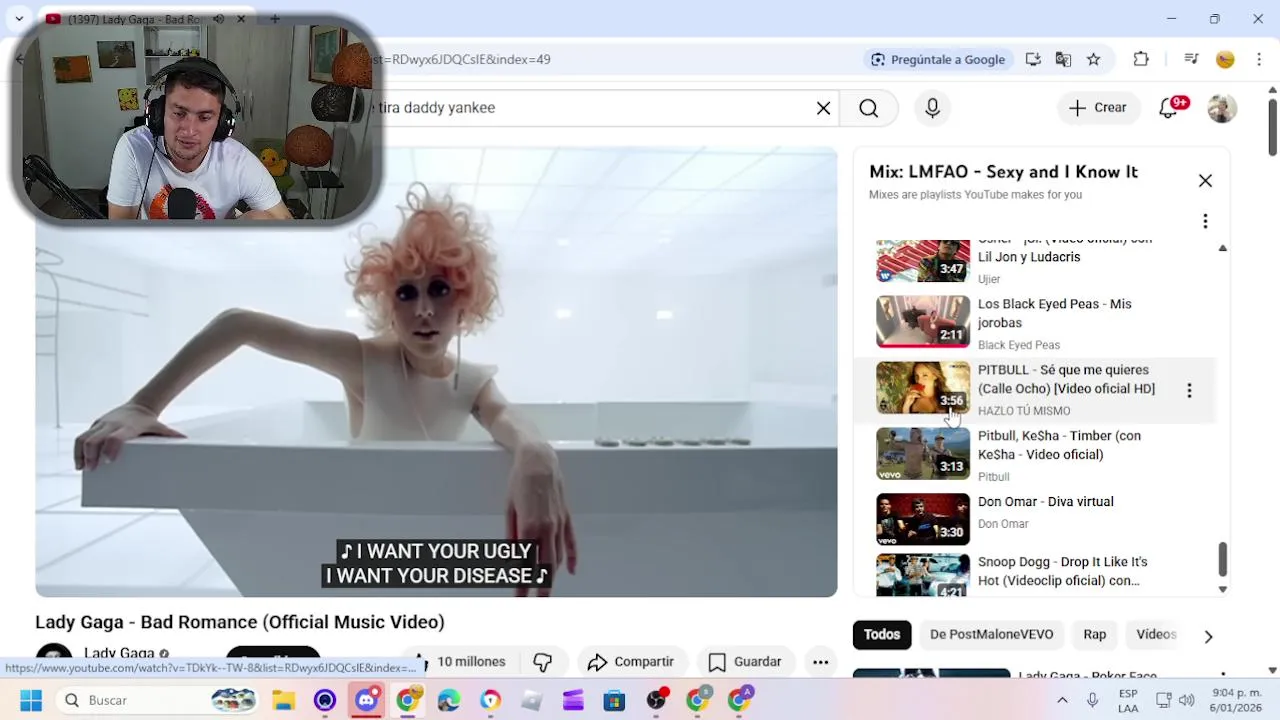Start voice search with microphone icon
Viewport: 1280px width, 720px height.
tap(932, 108)
